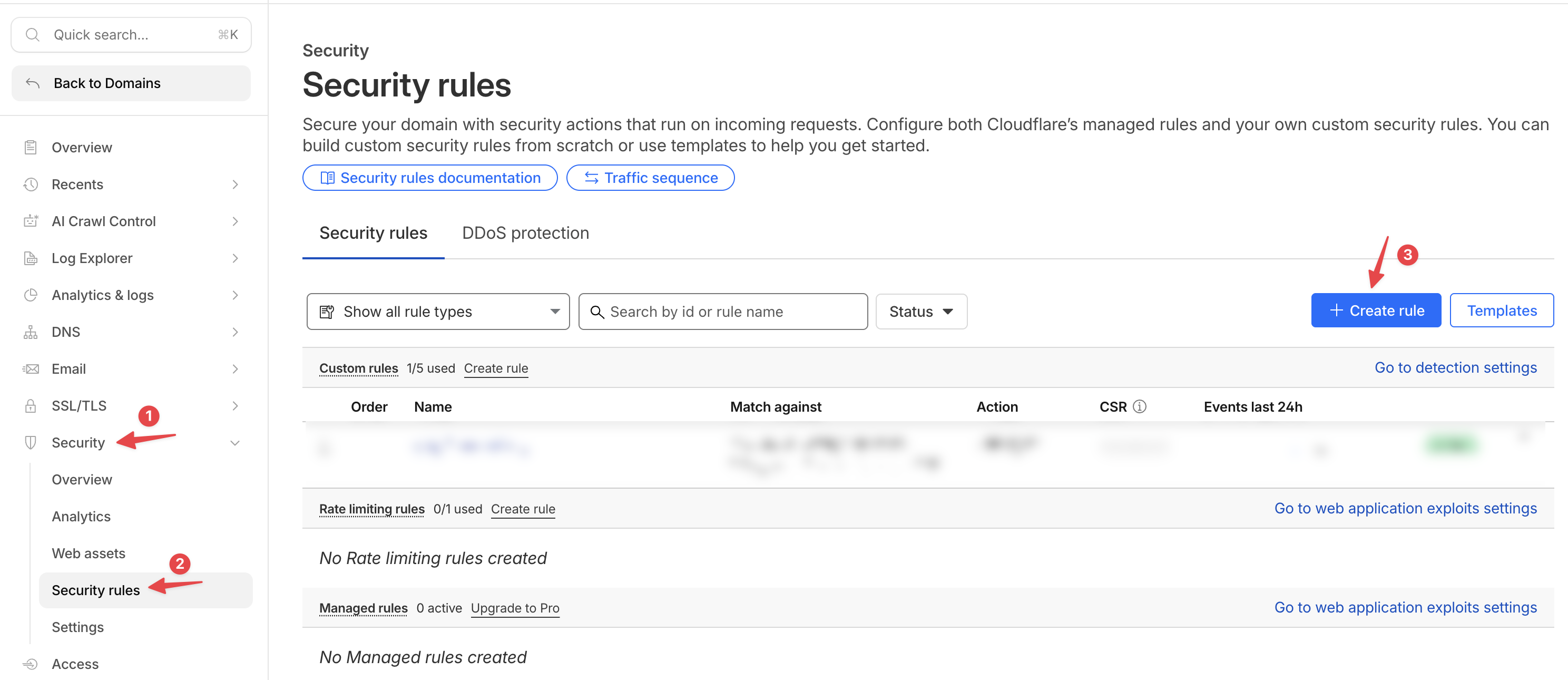1568x680 pixels.
Task: Open the Show all rule types dropdown
Action: 438,311
